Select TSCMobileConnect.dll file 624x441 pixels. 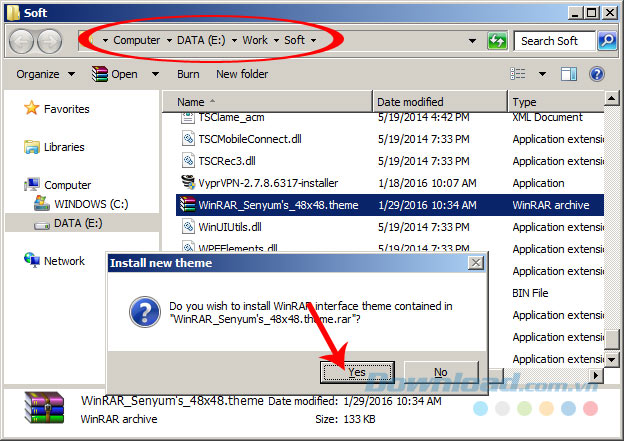tap(250, 139)
